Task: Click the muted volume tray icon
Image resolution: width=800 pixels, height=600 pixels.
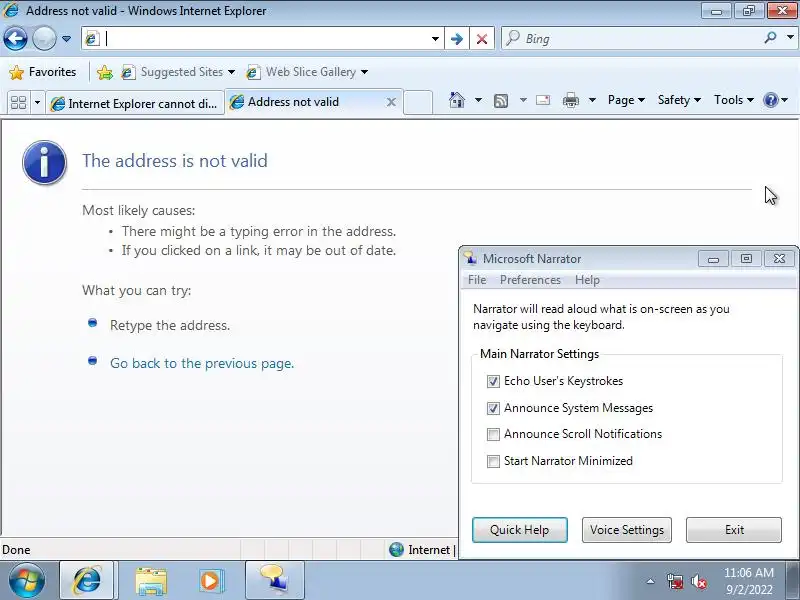Action: point(699,581)
